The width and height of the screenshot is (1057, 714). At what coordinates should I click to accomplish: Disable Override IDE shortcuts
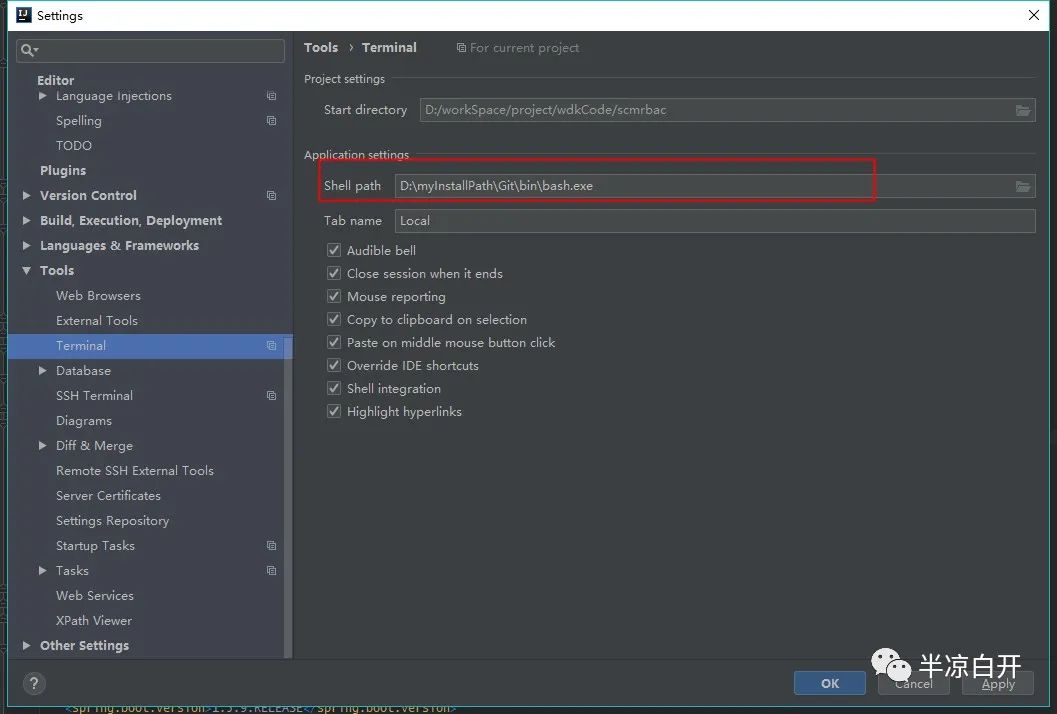pyautogui.click(x=334, y=365)
